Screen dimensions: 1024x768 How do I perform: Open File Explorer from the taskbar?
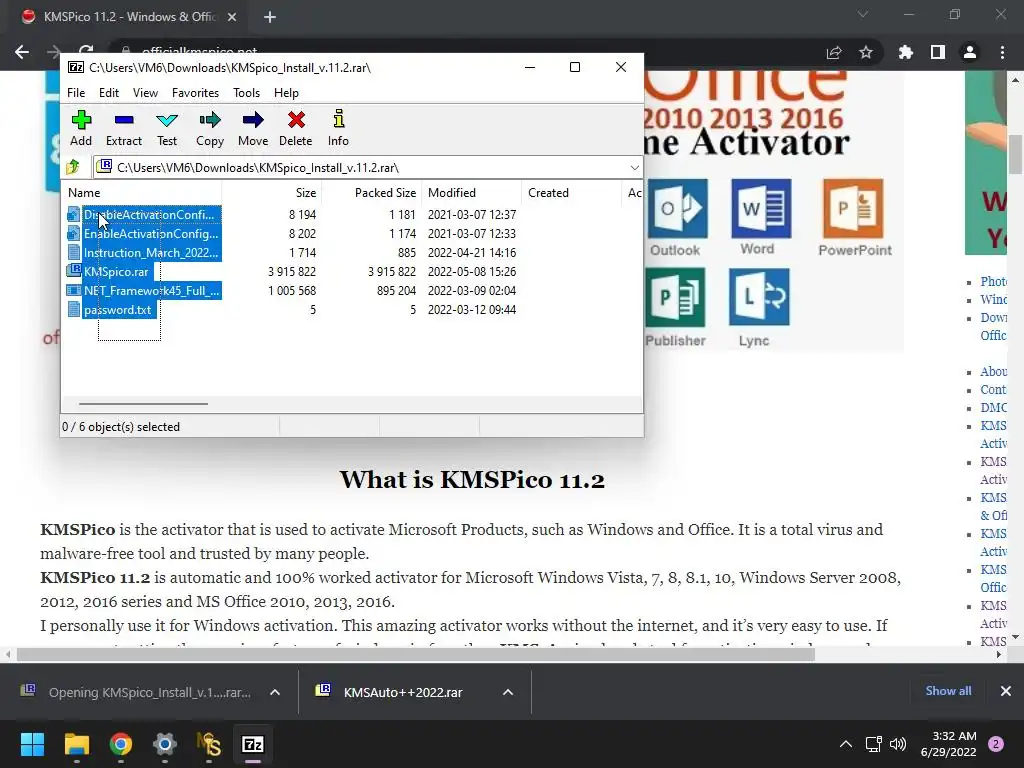point(76,744)
